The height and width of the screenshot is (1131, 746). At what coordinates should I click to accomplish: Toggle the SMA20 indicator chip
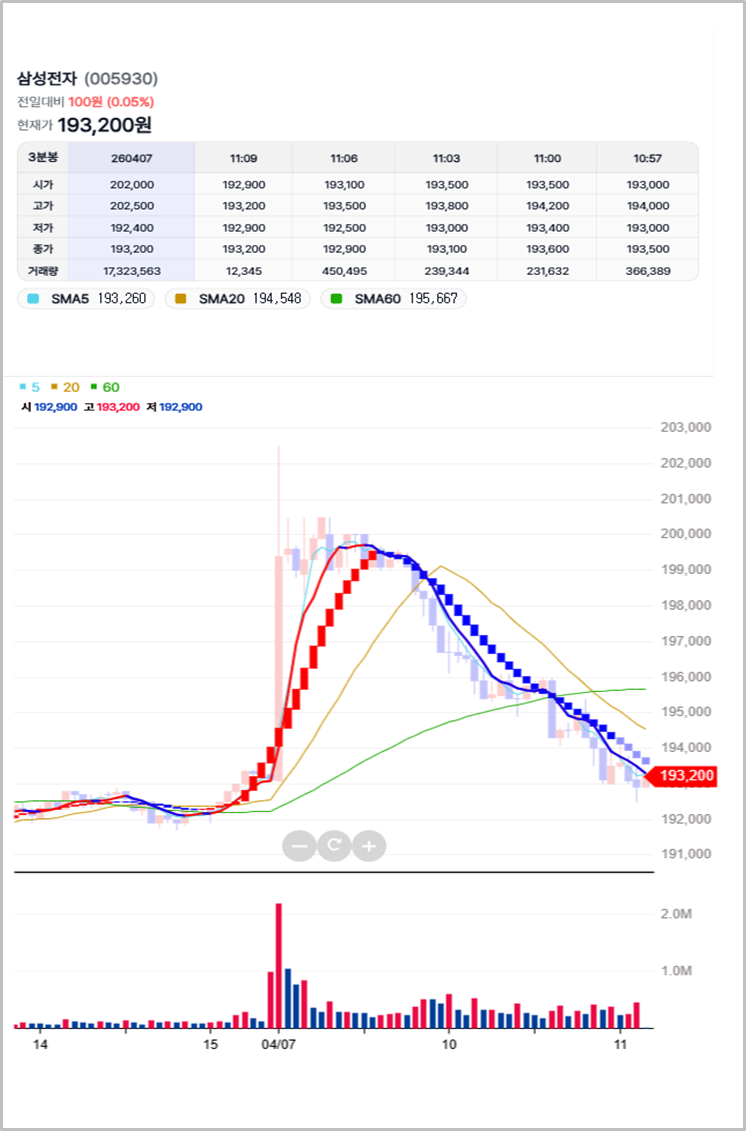click(x=238, y=299)
